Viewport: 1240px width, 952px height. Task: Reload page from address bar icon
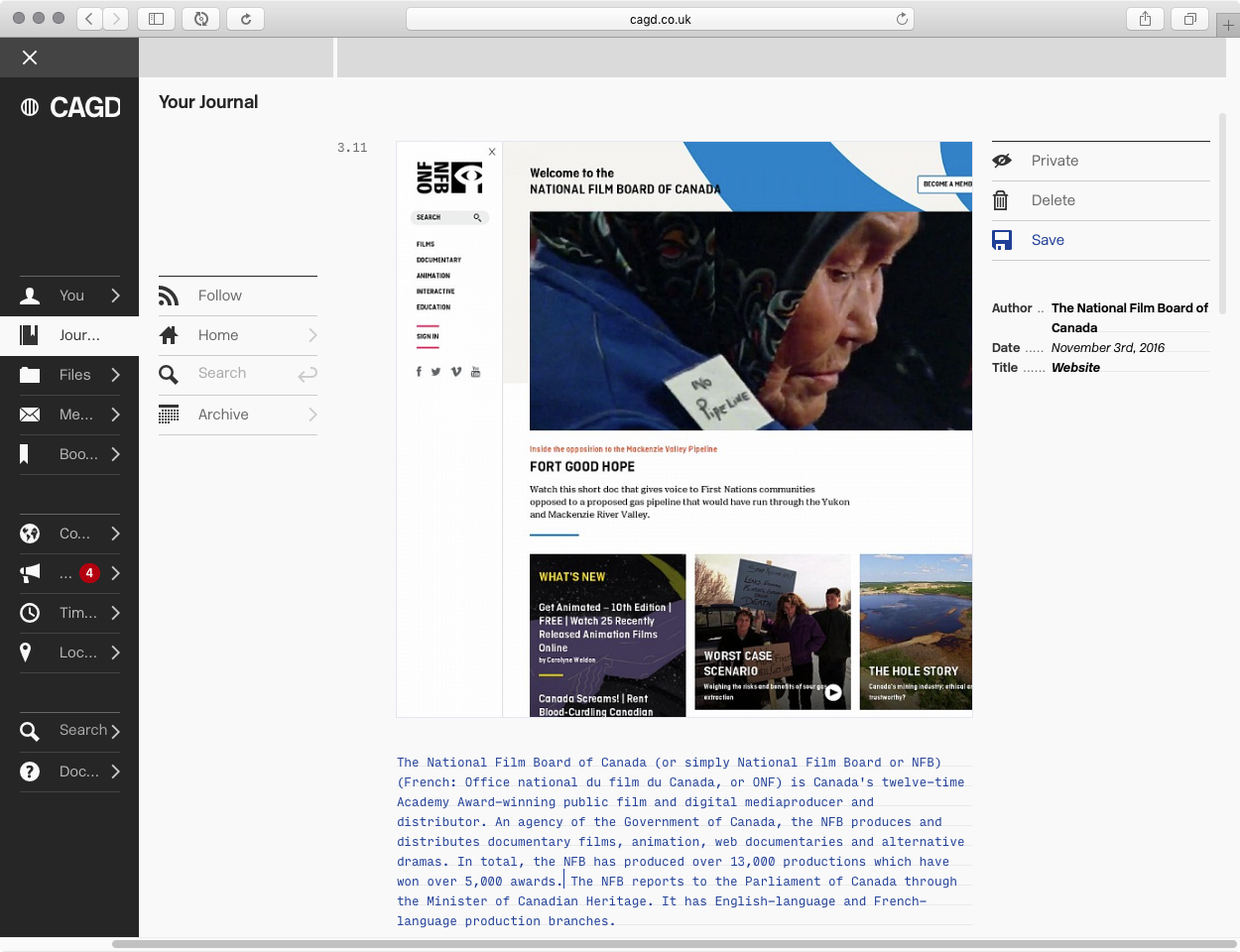(x=902, y=19)
